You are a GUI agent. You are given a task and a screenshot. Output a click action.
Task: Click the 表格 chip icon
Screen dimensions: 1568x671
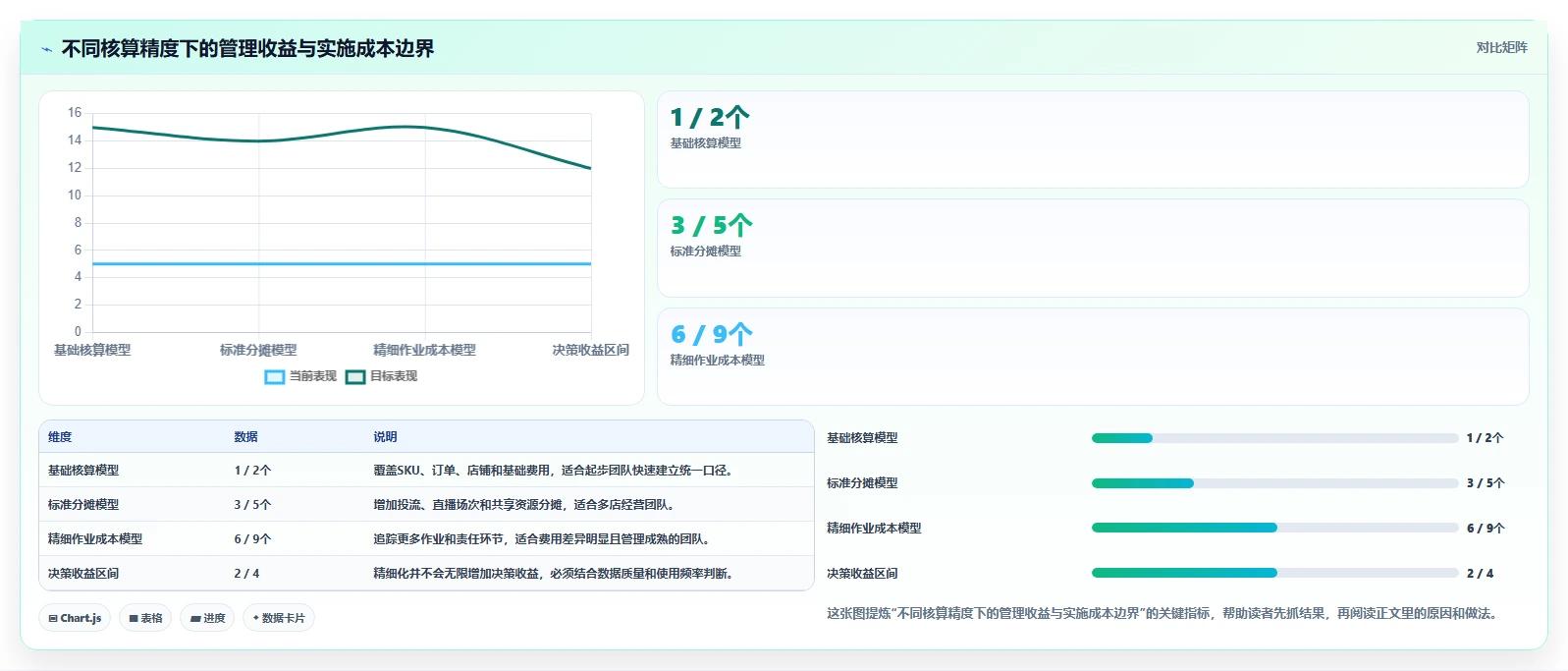(x=134, y=619)
